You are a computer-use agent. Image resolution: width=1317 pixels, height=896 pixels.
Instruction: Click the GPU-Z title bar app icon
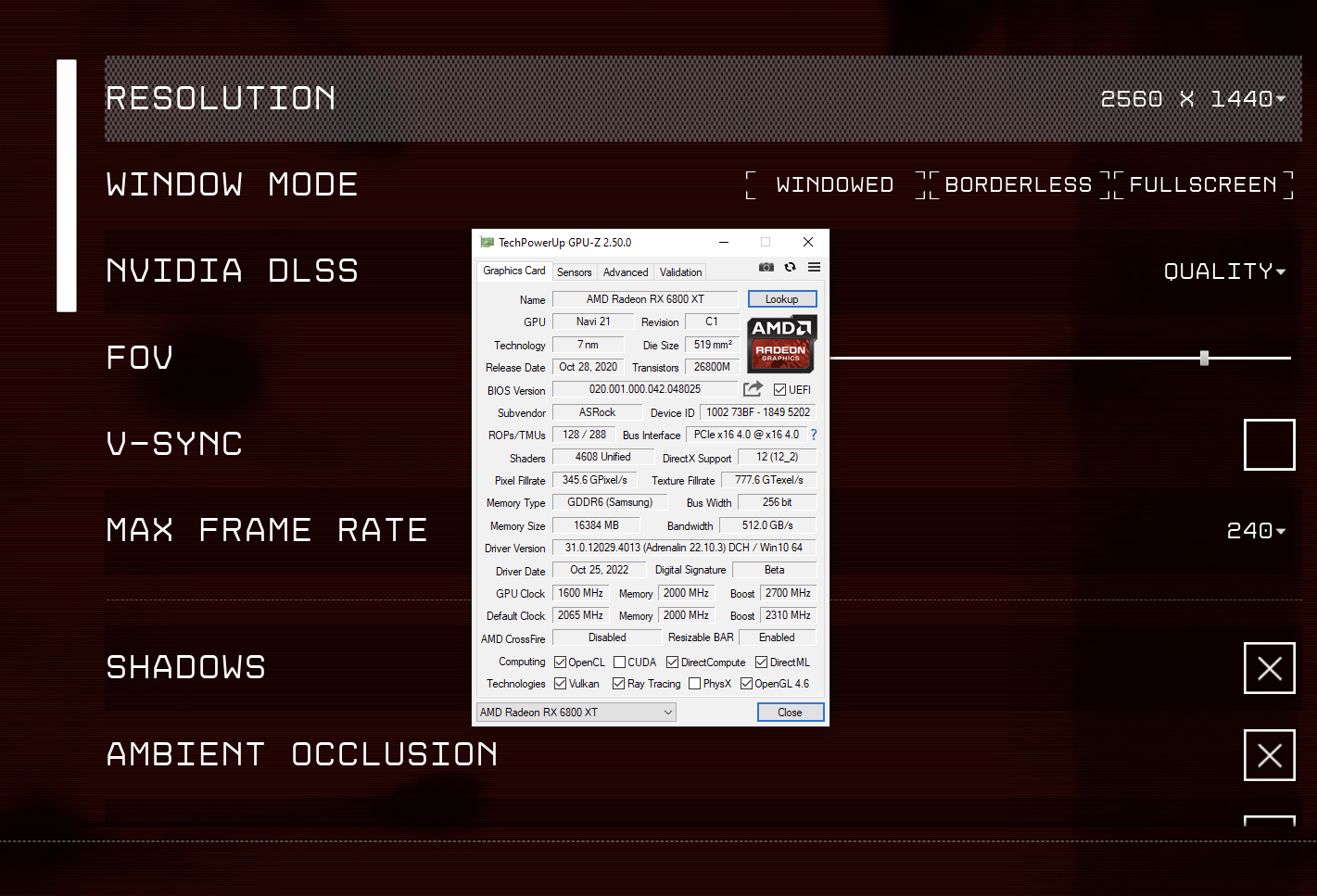pos(487,242)
